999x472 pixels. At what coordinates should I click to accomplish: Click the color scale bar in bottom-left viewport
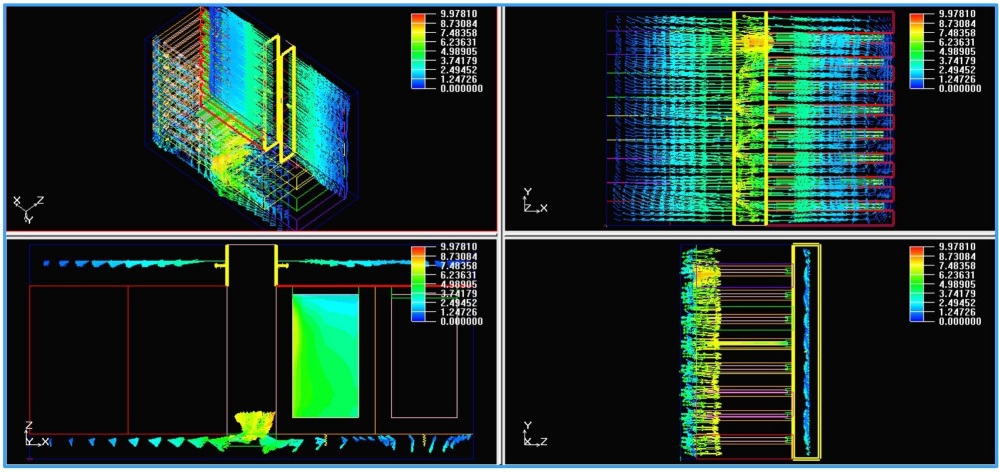(419, 284)
